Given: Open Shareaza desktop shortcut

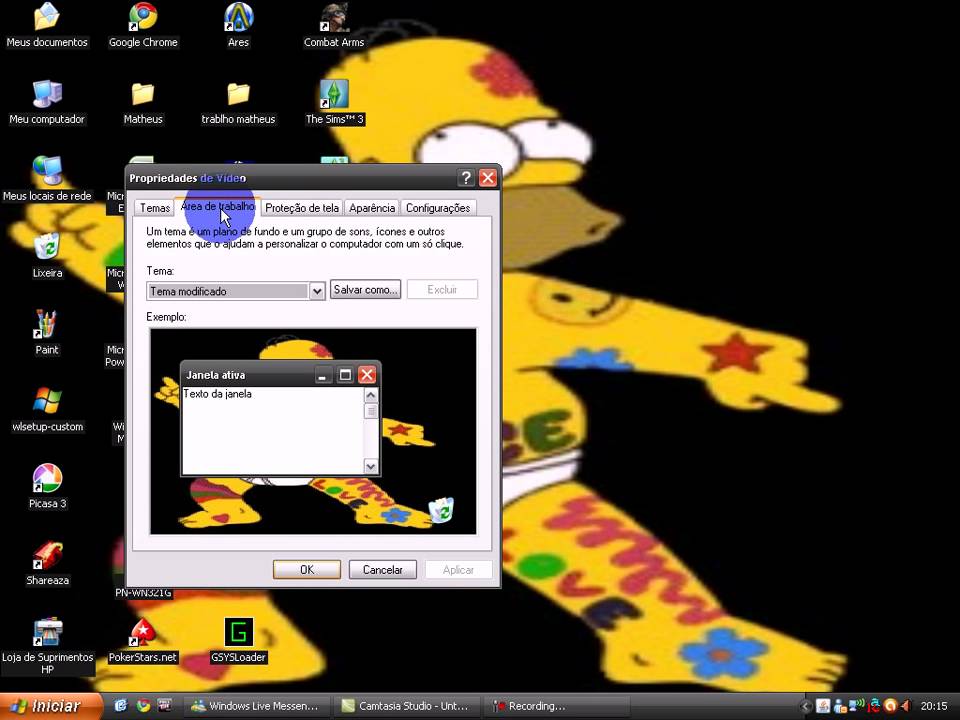Looking at the screenshot, I should [x=47, y=564].
